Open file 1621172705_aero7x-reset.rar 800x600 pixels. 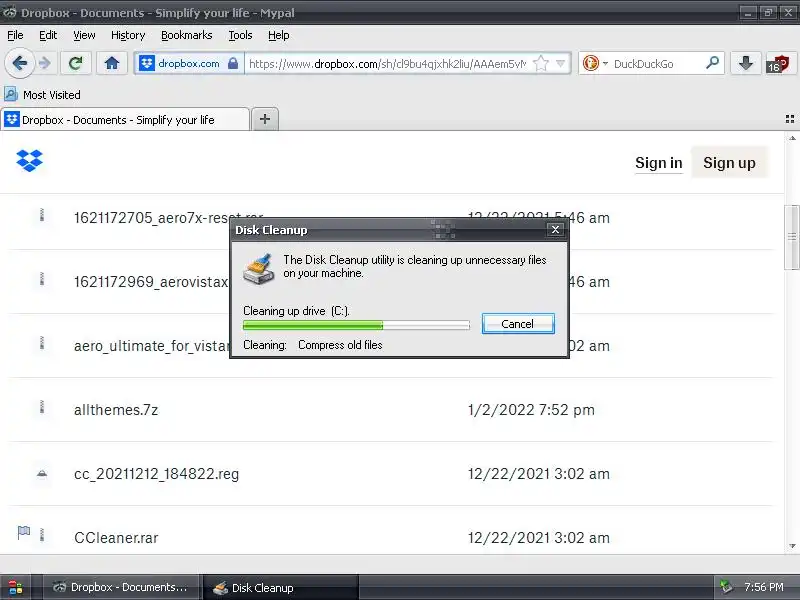[168, 218]
